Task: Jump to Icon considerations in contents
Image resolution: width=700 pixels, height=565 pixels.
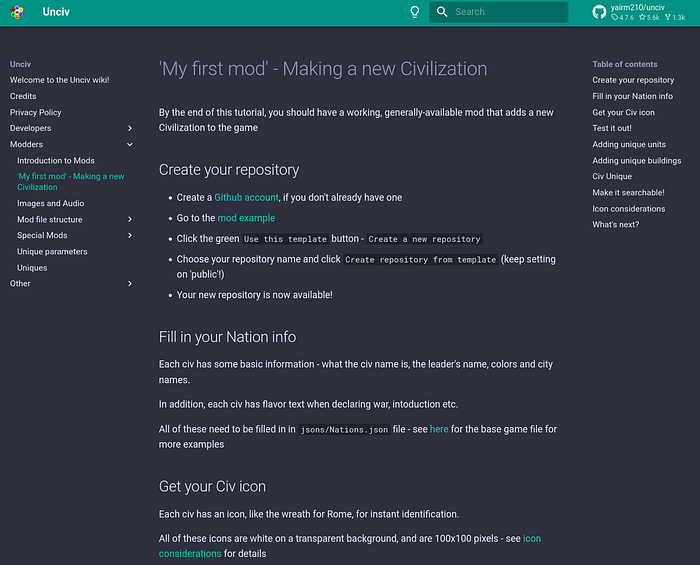Action: pos(629,209)
